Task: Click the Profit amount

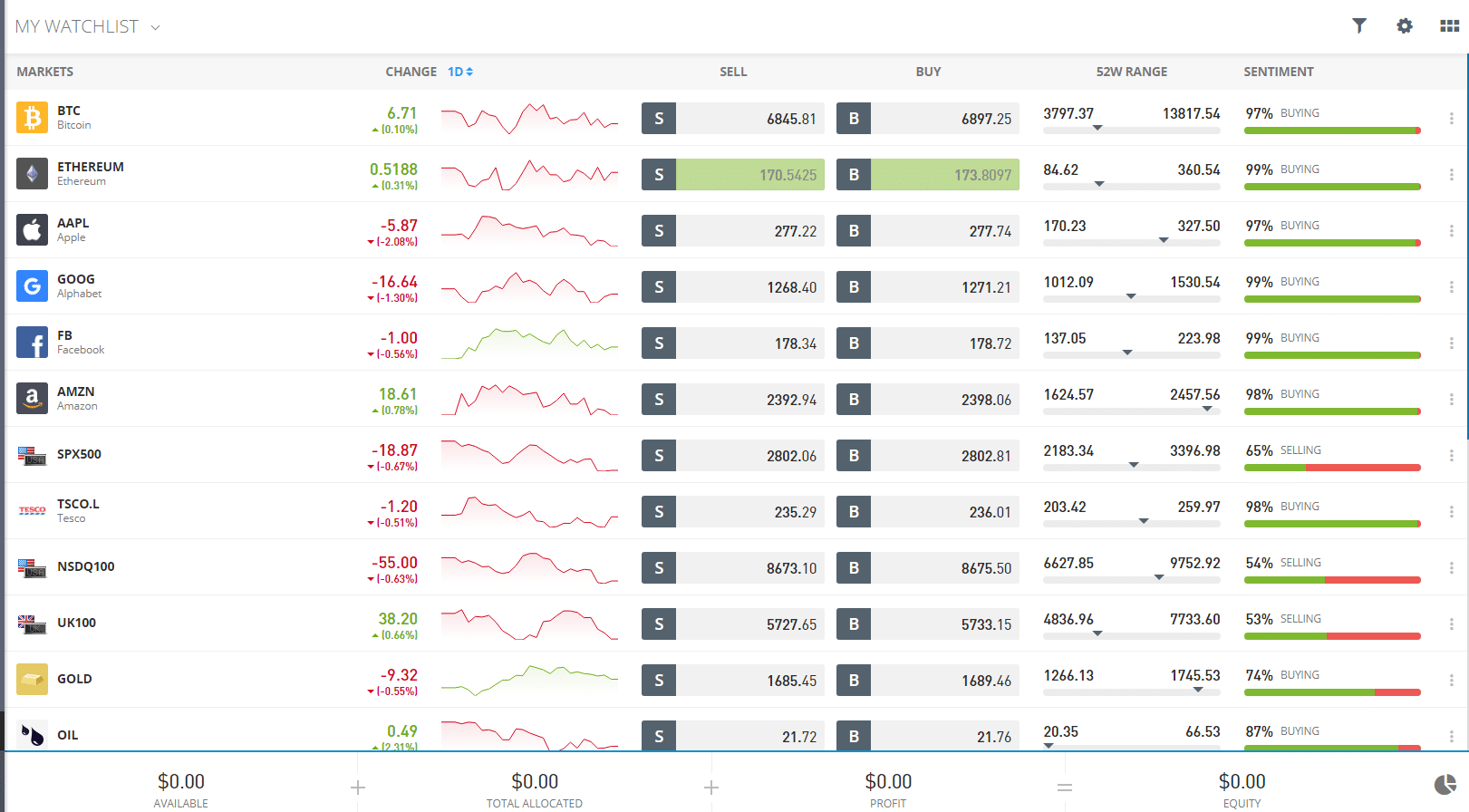Action: pos(888,781)
